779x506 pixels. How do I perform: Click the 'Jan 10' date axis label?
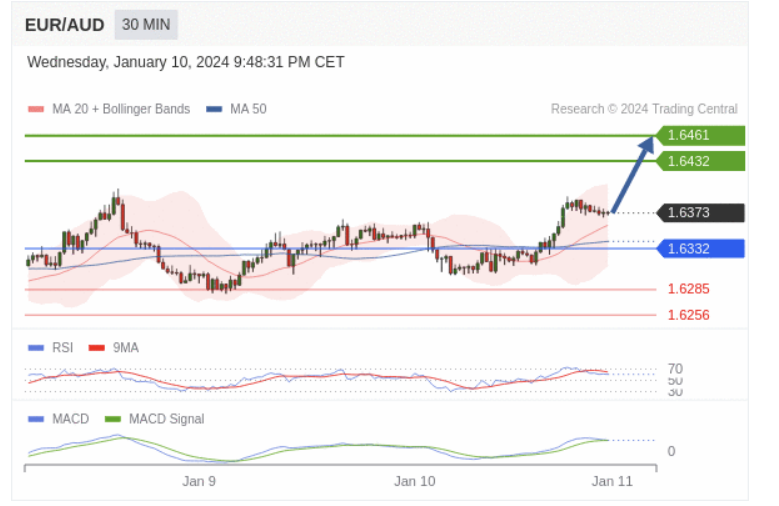tap(414, 481)
